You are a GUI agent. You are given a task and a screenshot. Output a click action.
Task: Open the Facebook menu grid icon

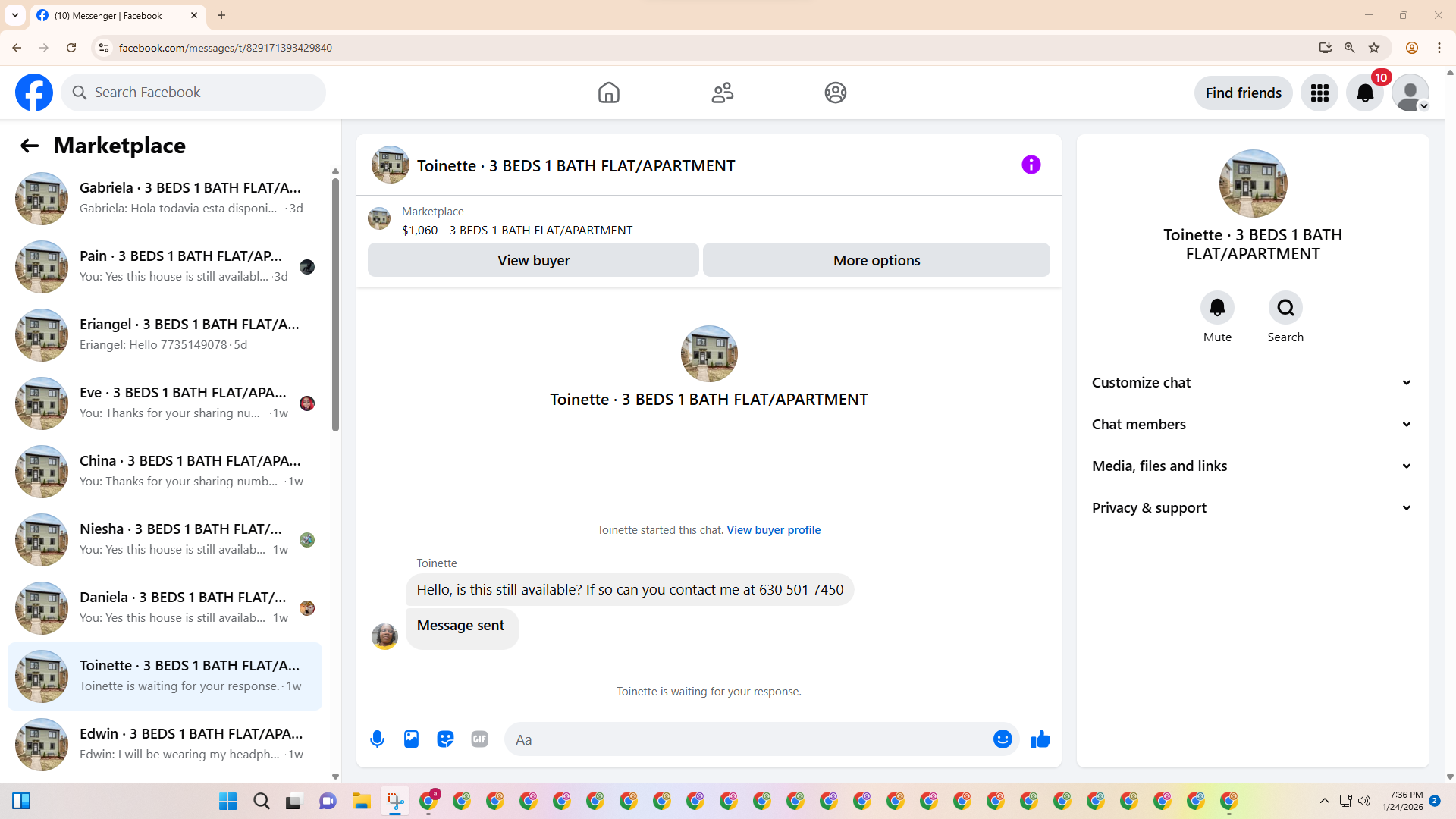[1319, 93]
